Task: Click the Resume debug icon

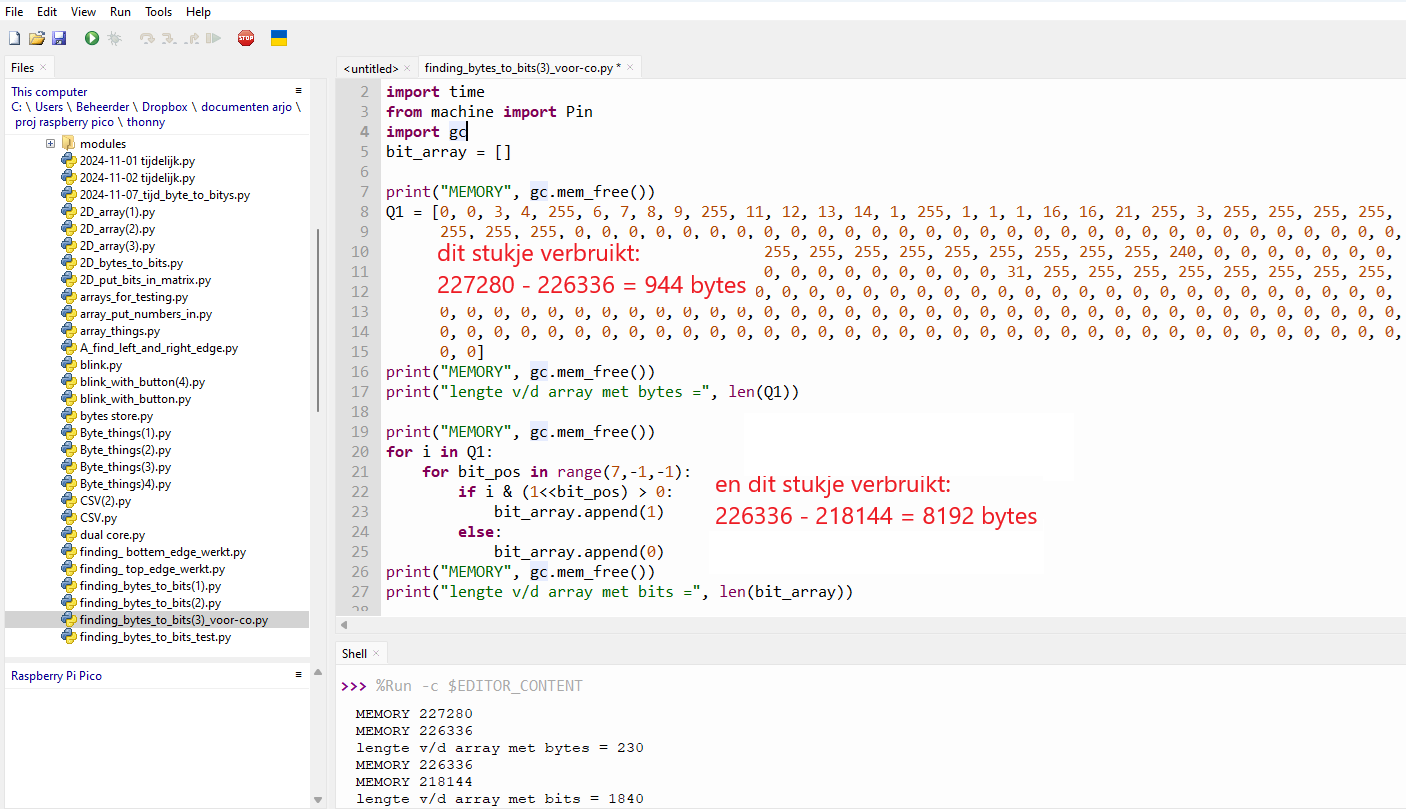Action: (x=213, y=38)
